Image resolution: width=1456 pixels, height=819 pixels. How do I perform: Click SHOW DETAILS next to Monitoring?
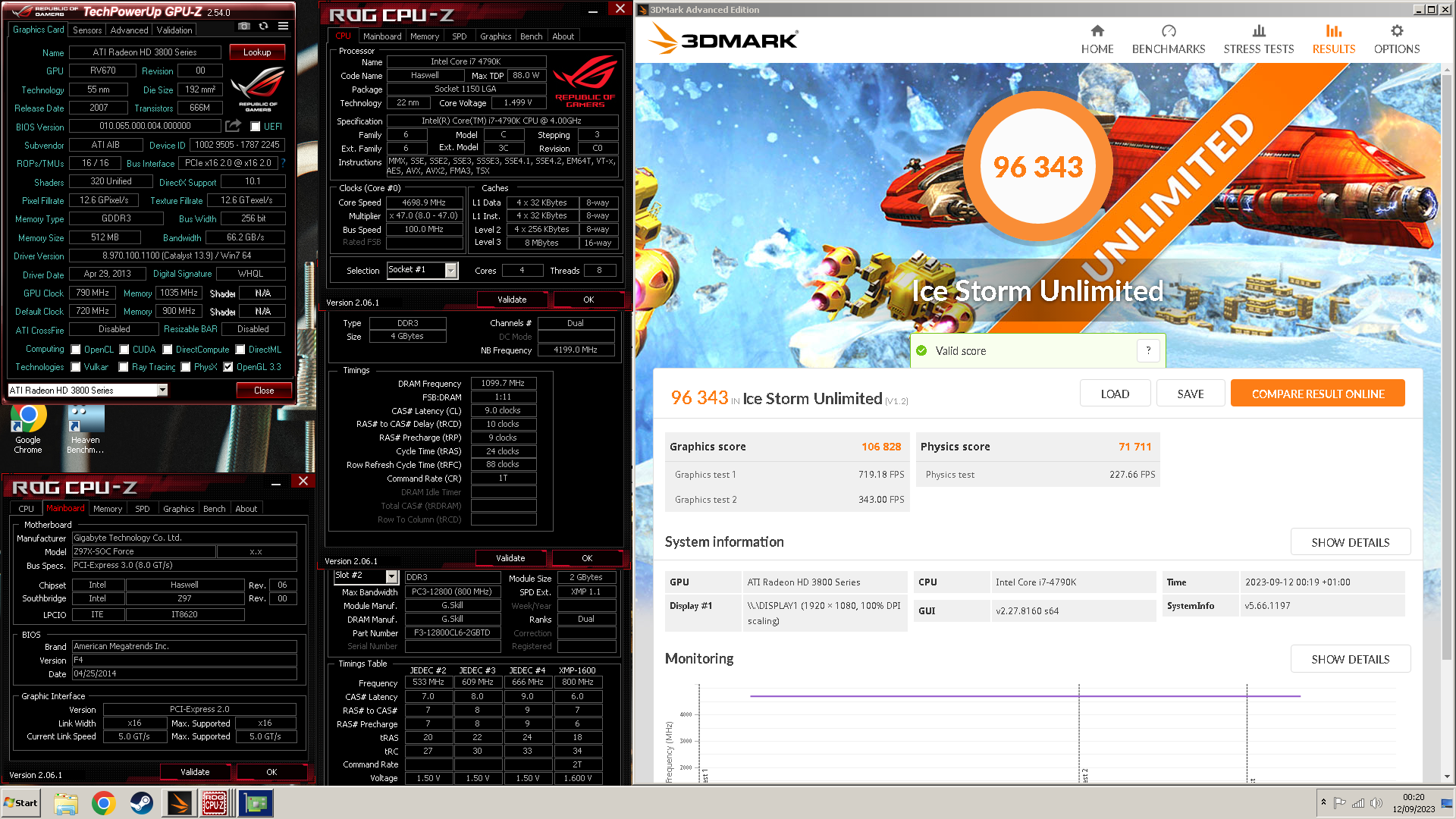click(1351, 659)
